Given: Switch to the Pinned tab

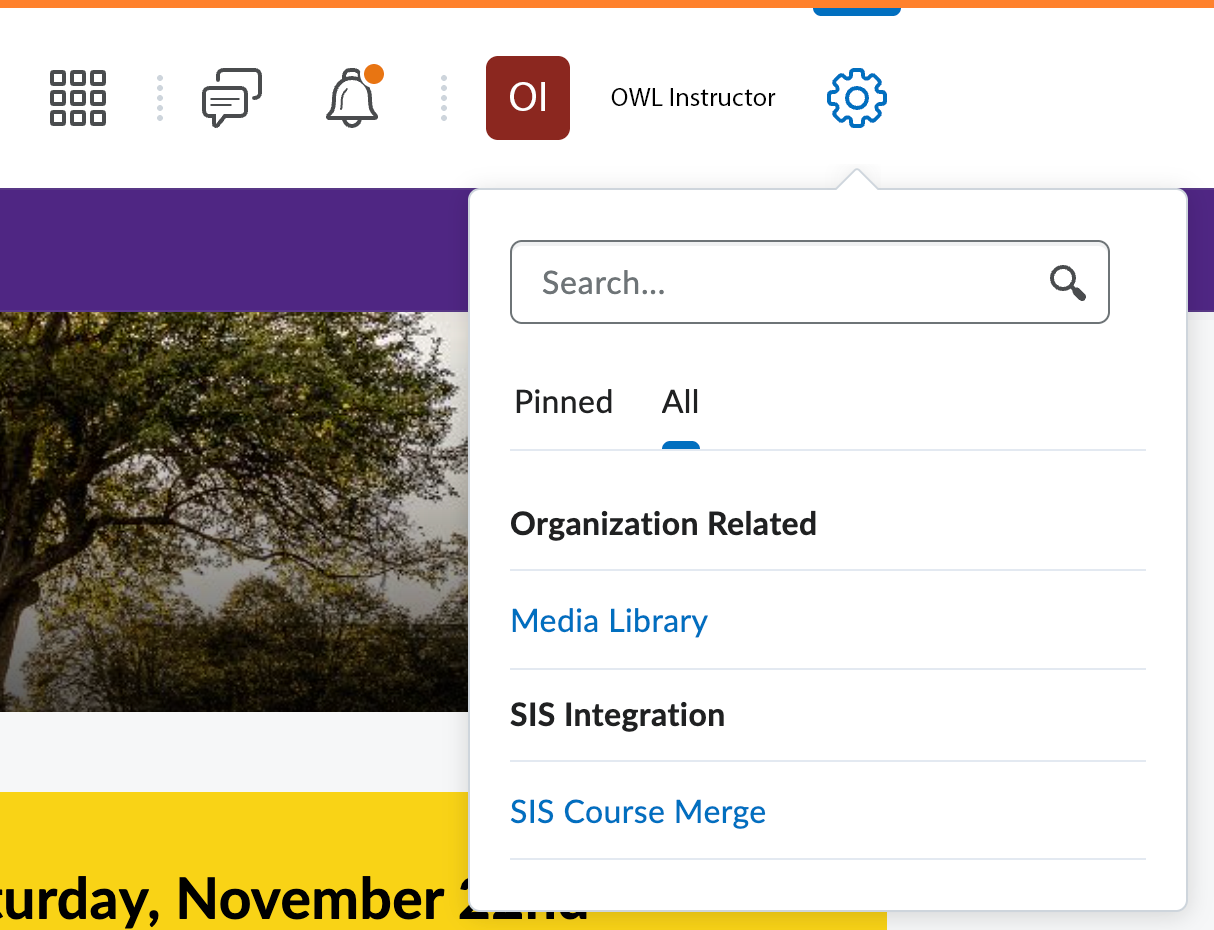Looking at the screenshot, I should coord(563,402).
